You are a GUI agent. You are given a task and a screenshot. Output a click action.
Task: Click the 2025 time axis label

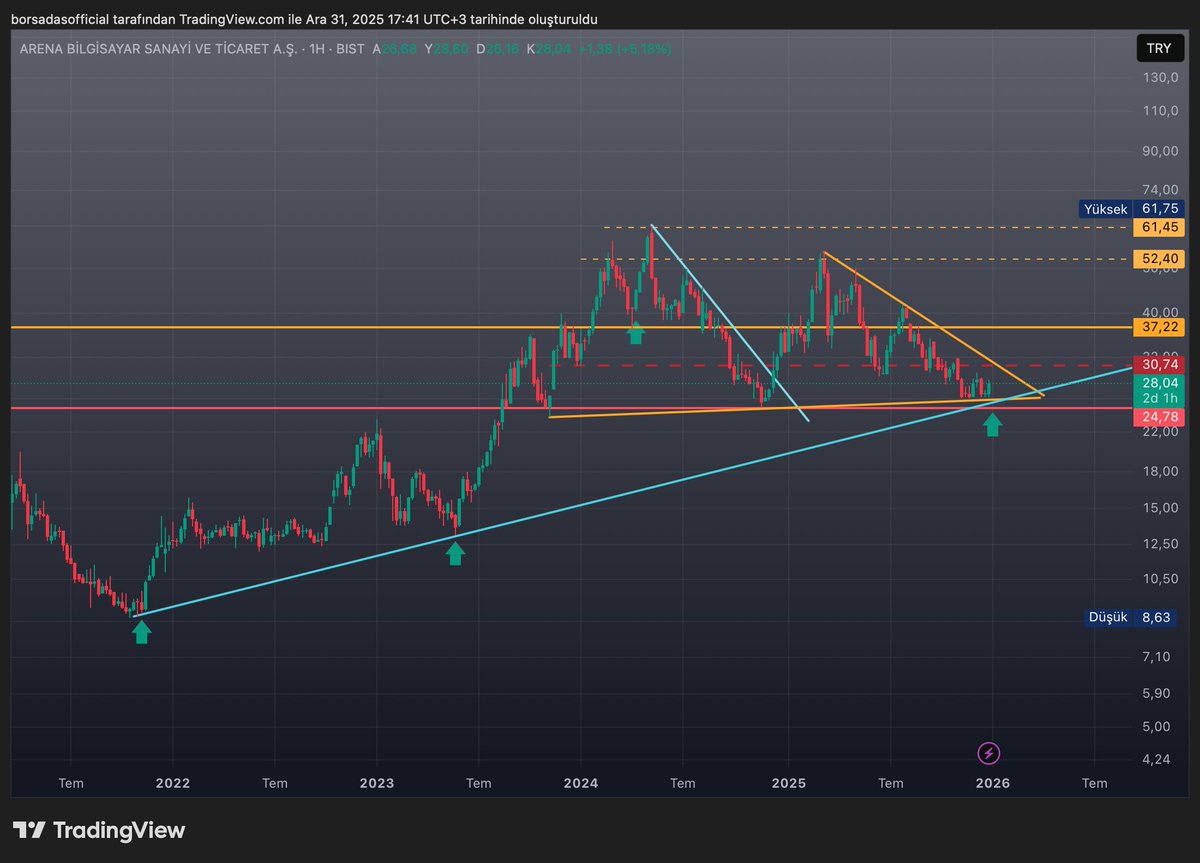(788, 784)
